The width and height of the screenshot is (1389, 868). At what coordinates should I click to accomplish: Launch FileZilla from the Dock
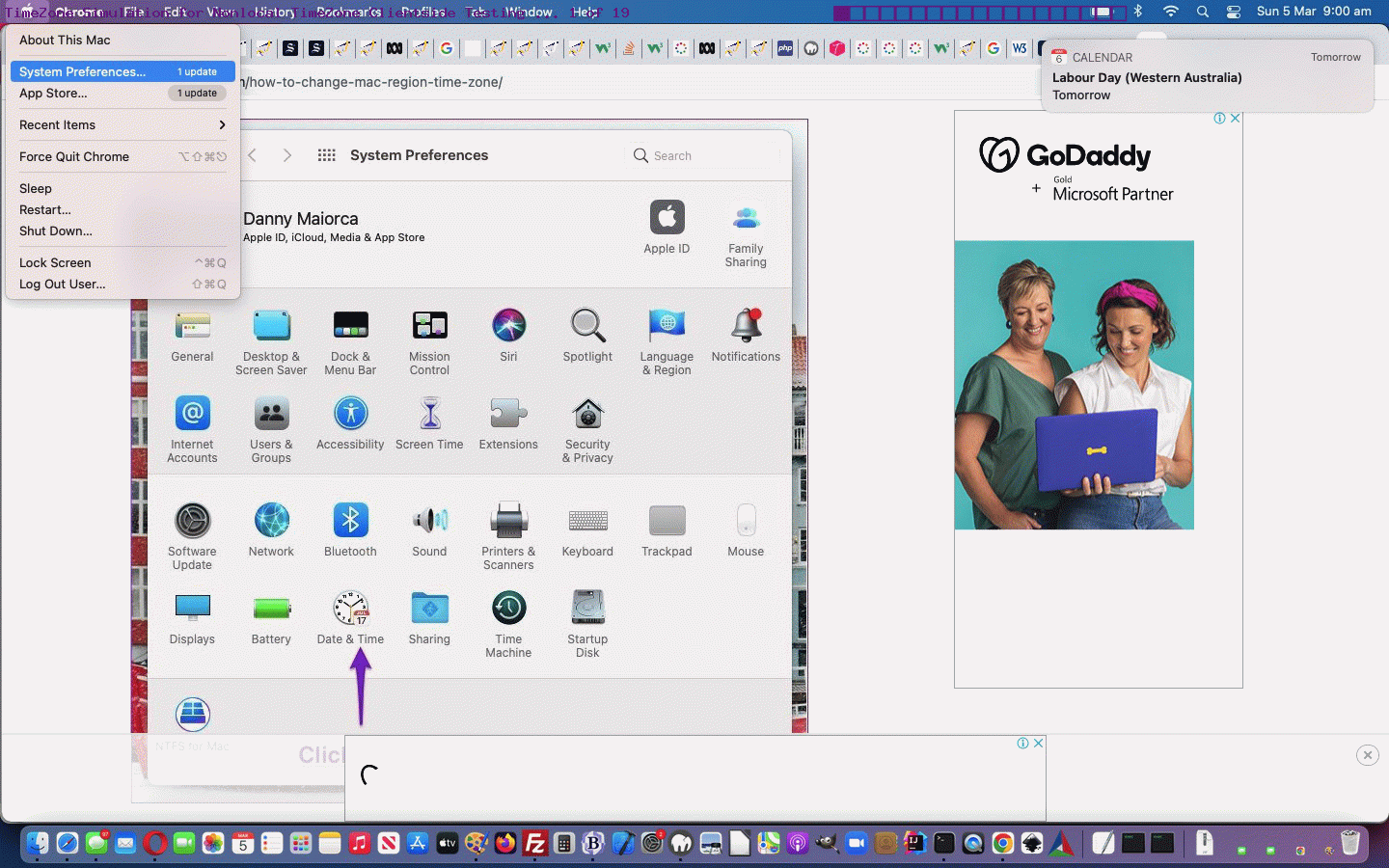point(534,843)
